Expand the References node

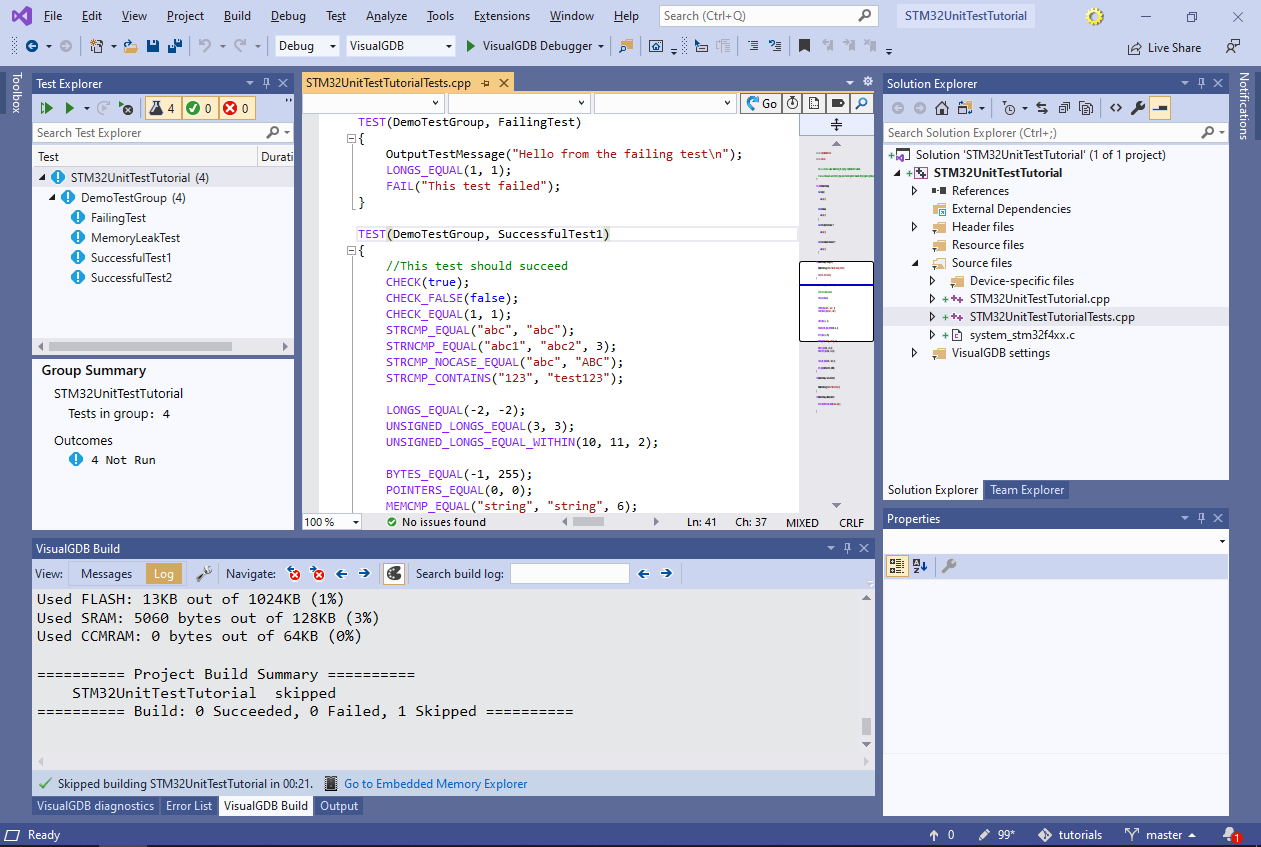(914, 191)
